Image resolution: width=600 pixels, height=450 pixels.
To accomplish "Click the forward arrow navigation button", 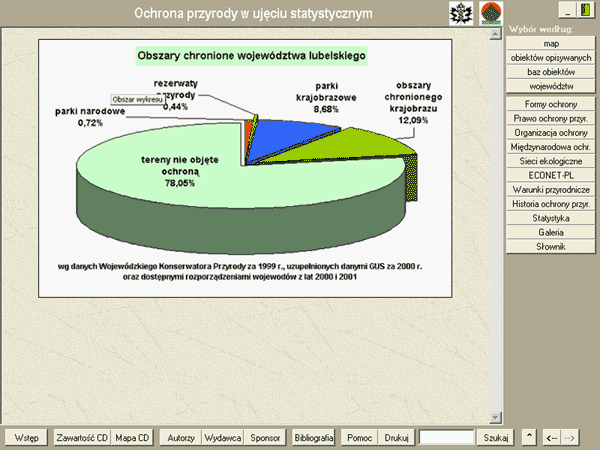I will 570,438.
